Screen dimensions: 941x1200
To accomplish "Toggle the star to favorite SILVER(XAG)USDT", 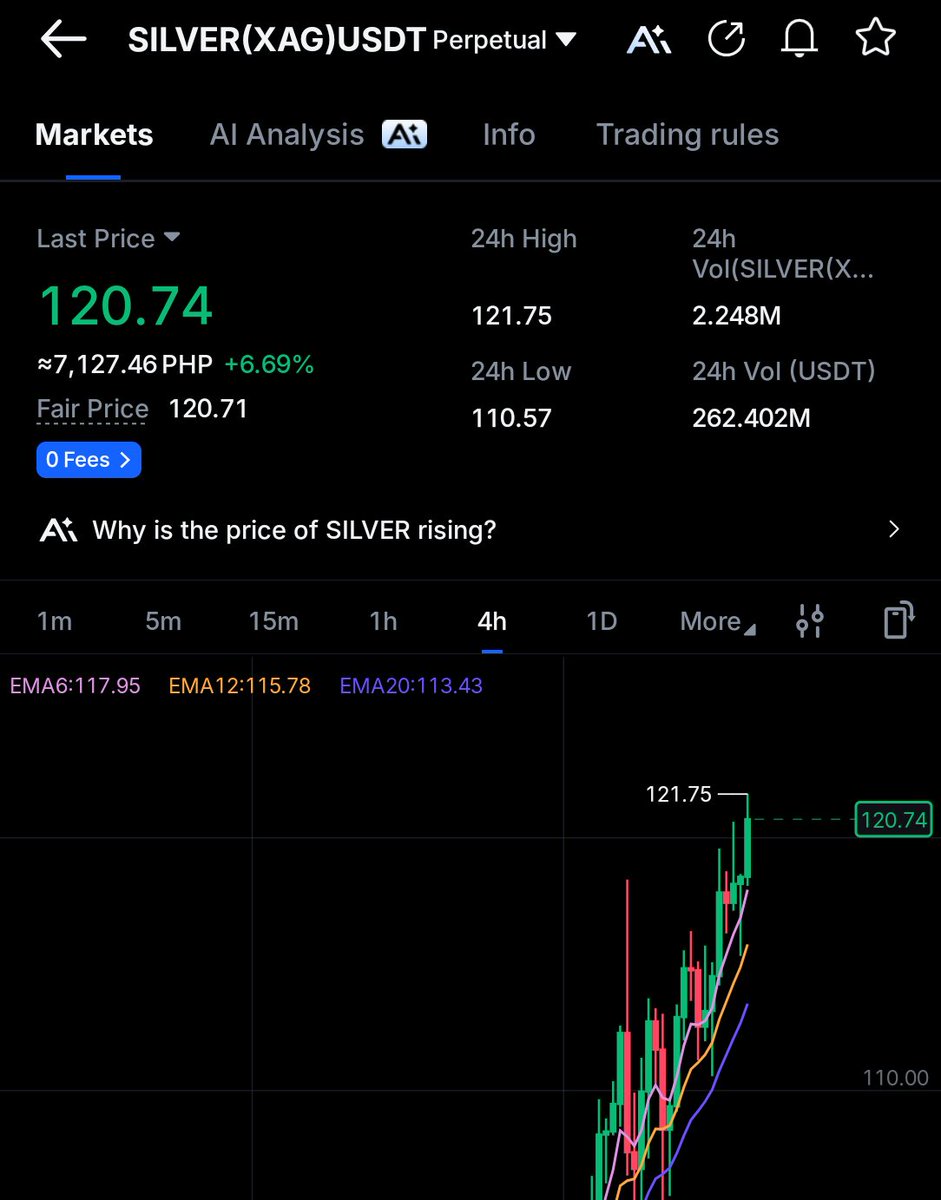I will pos(875,37).
